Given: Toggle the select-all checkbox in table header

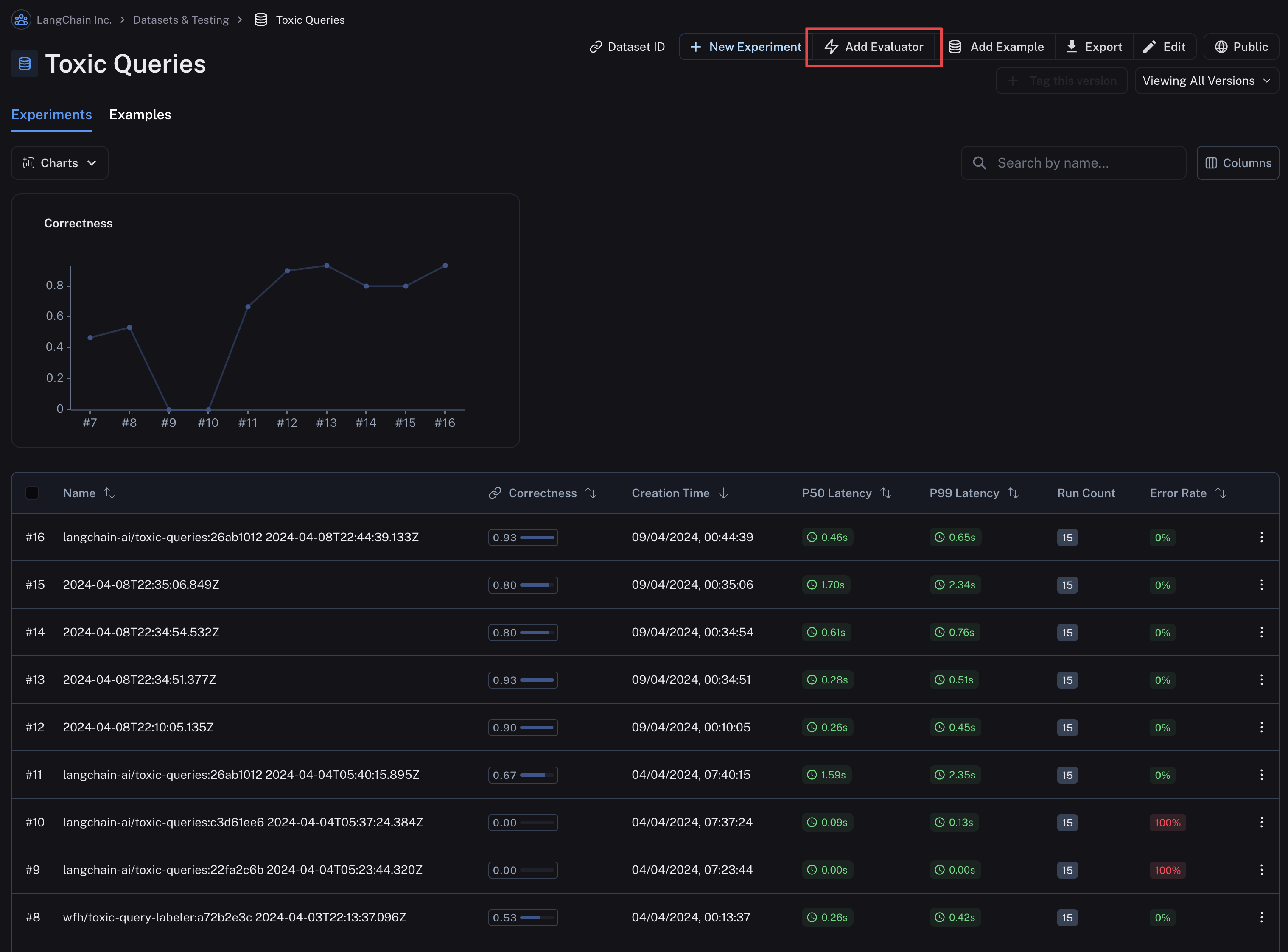Looking at the screenshot, I should pos(32,493).
